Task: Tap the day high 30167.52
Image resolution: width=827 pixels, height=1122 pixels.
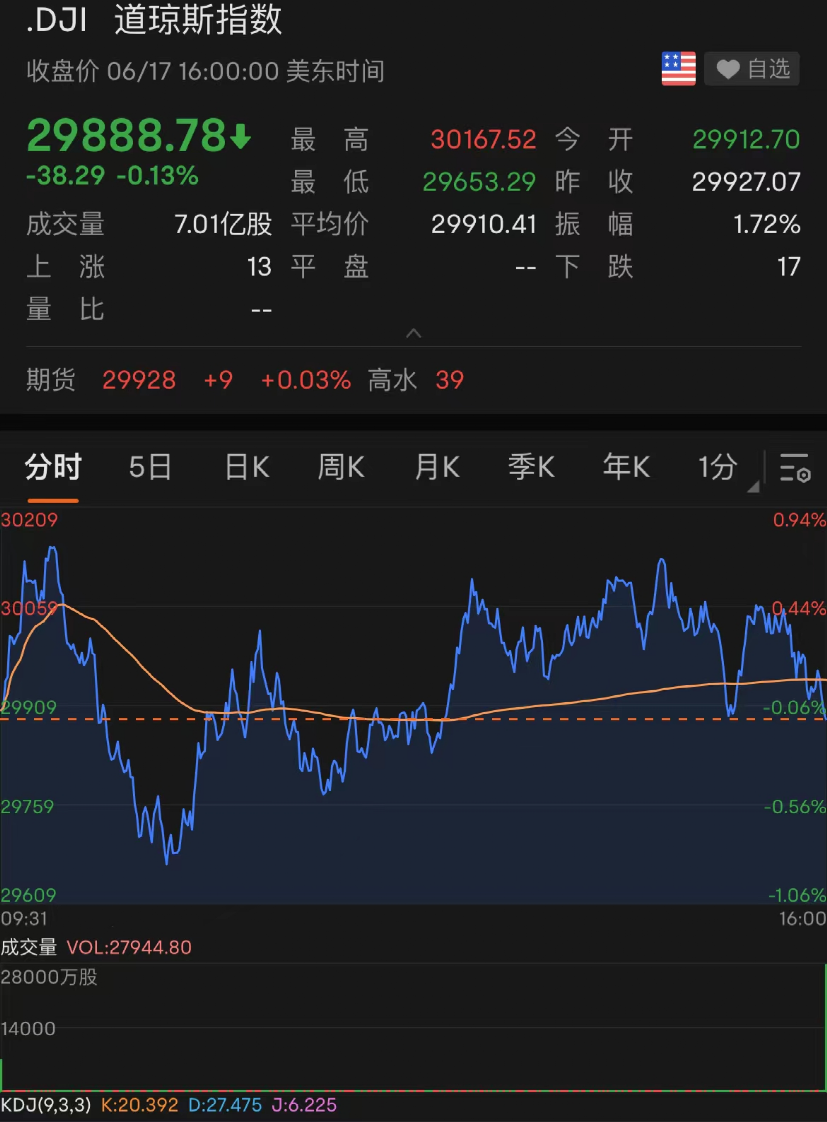Action: click(483, 140)
